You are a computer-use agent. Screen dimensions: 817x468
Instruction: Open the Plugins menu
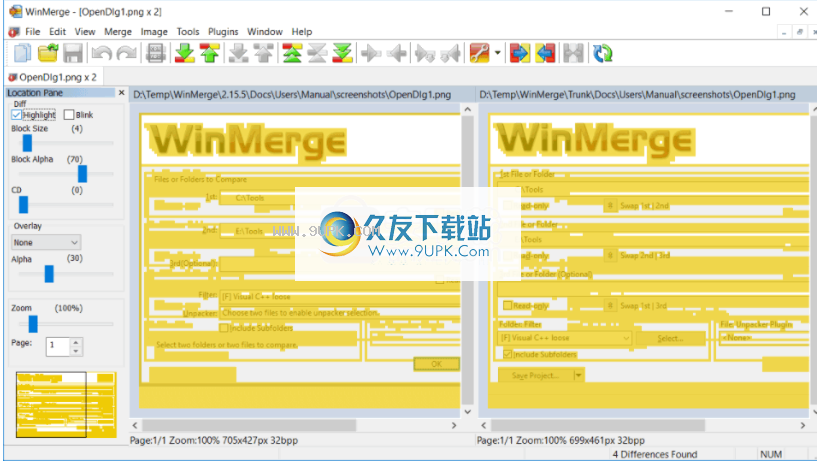click(x=223, y=32)
